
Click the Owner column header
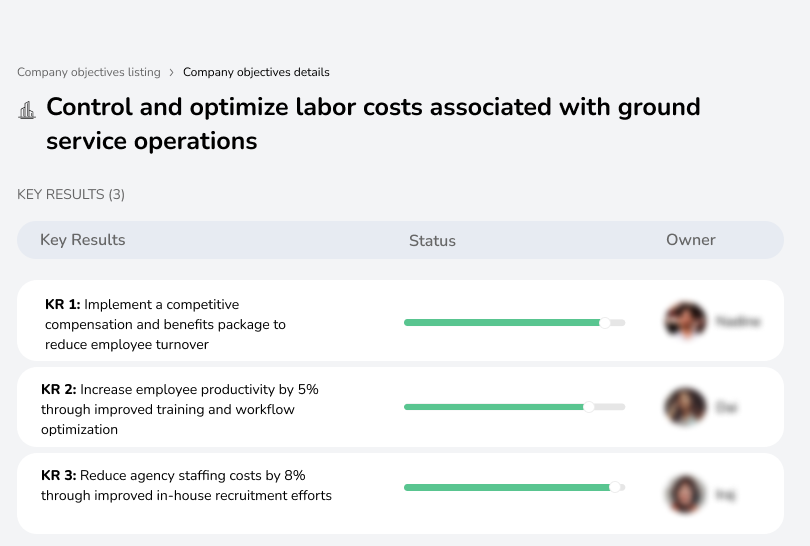click(691, 240)
